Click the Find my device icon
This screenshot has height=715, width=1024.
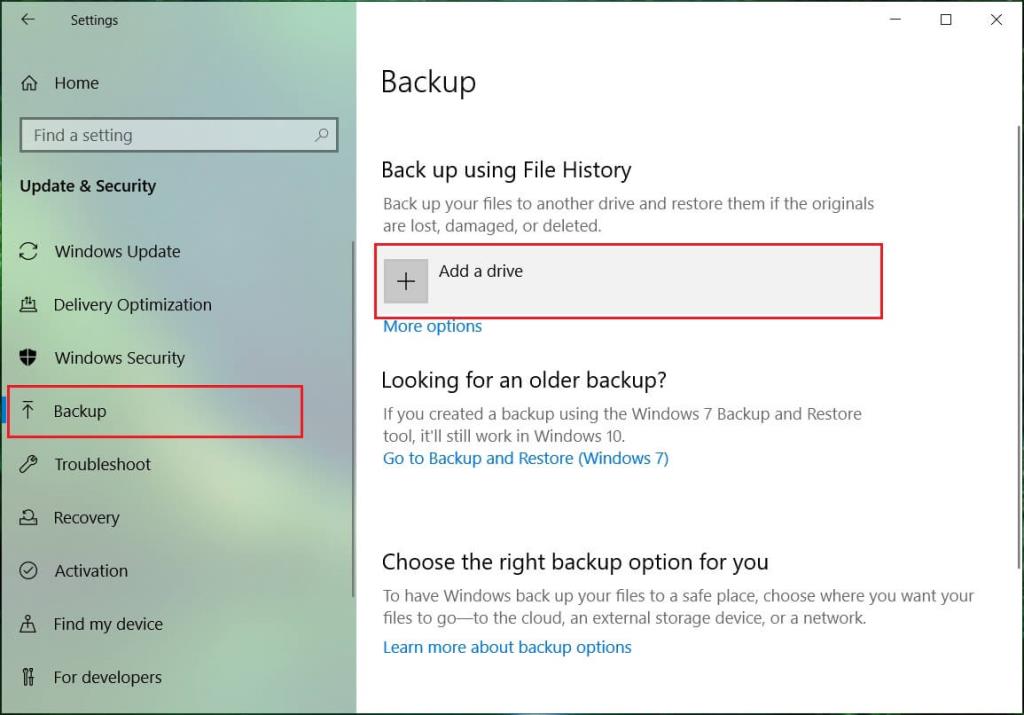(29, 624)
